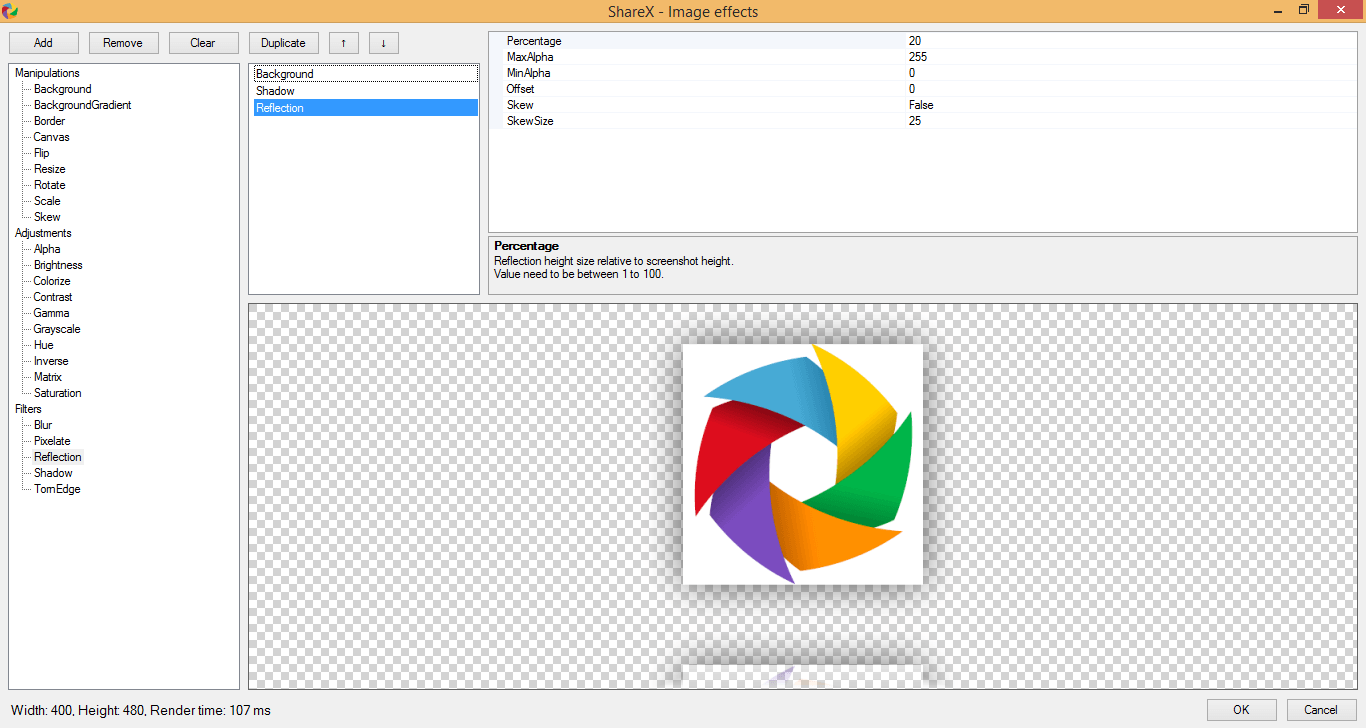The height and width of the screenshot is (728, 1366).
Task: Select Background under Manipulations
Action: pos(62,89)
